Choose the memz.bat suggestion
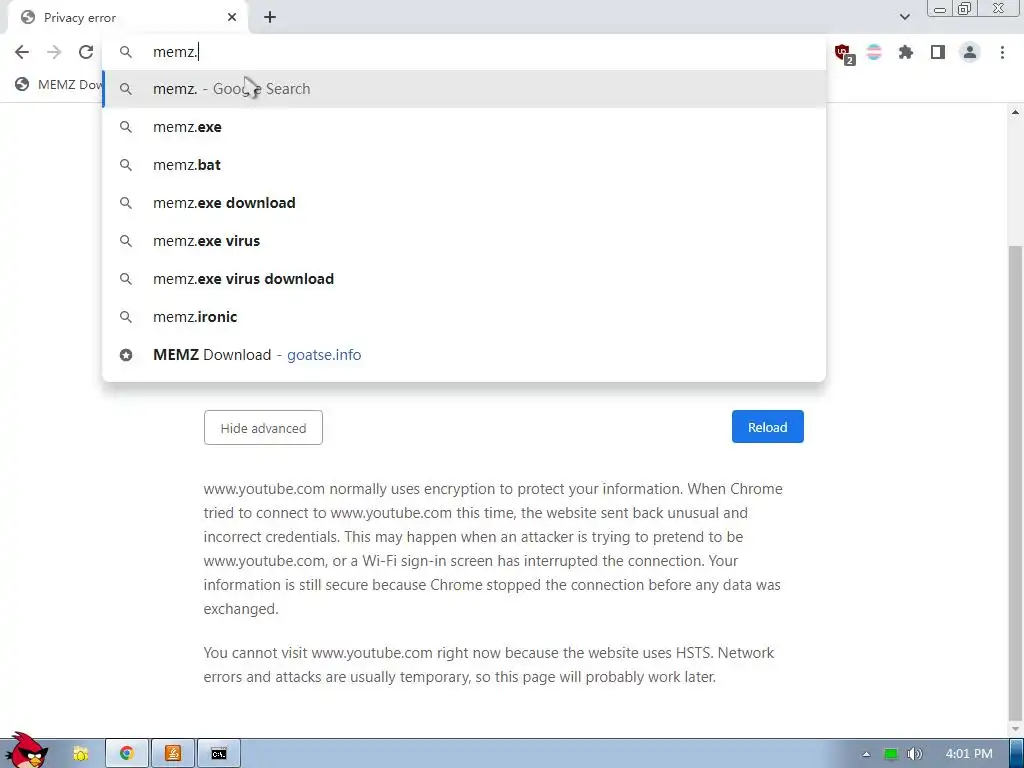Image resolution: width=1024 pixels, height=768 pixels. click(464, 165)
